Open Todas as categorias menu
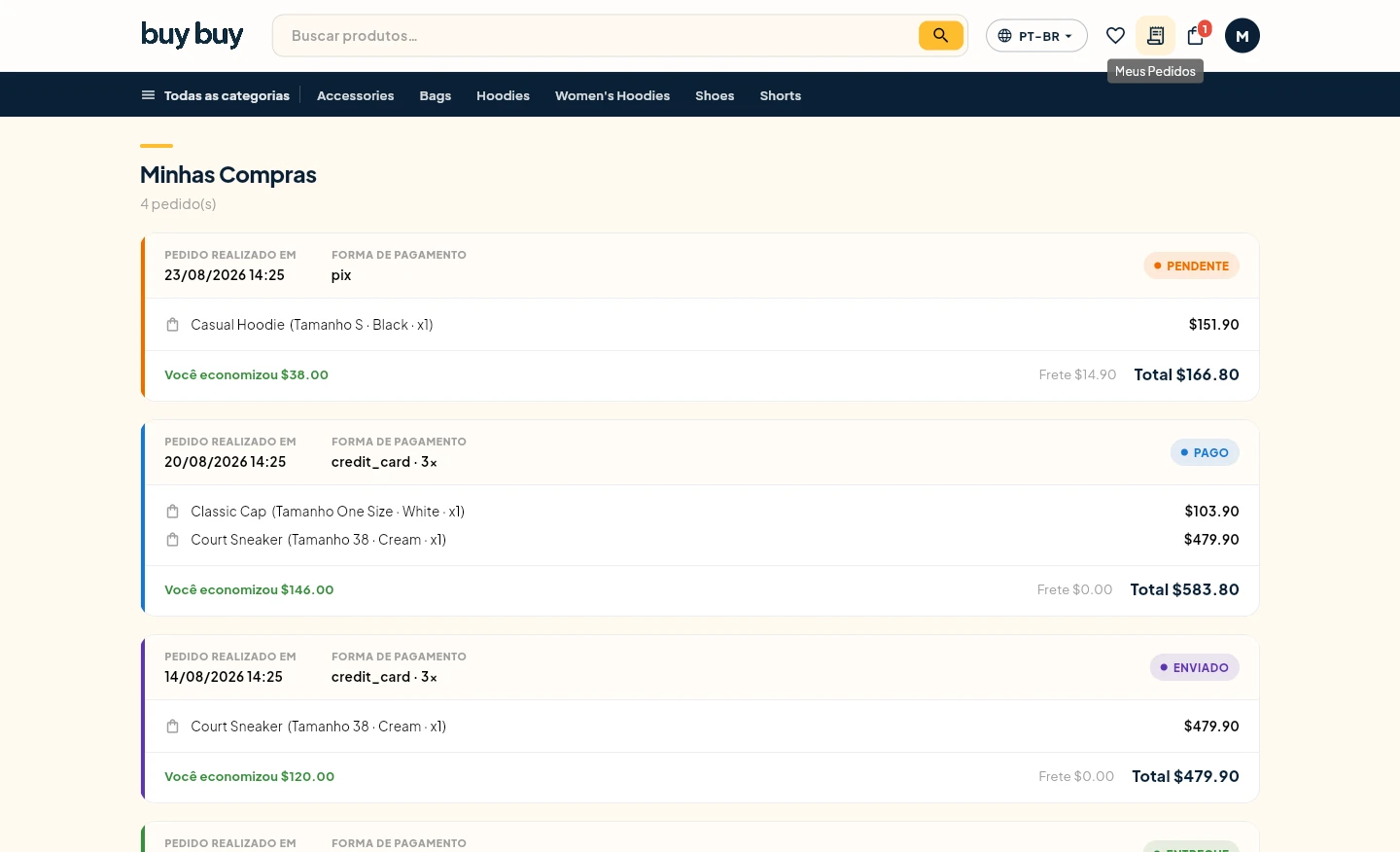This screenshot has width=1400, height=852. [x=216, y=95]
